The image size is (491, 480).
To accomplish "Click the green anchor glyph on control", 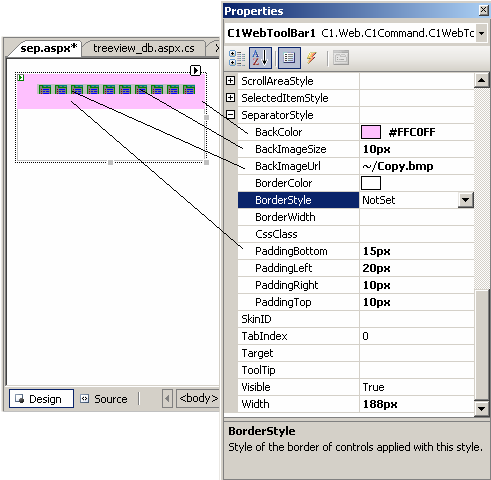I will coord(21,77).
